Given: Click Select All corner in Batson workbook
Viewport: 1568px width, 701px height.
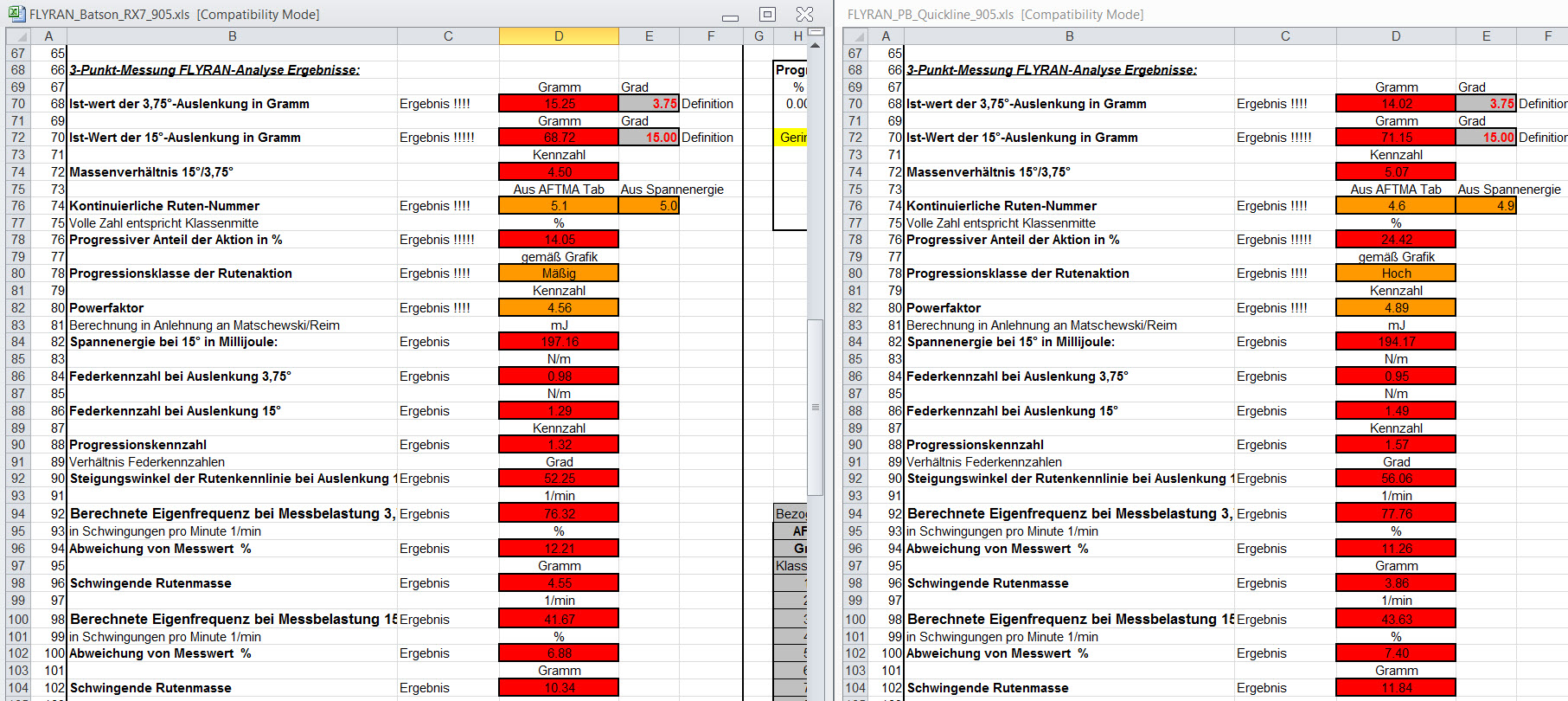Looking at the screenshot, I should [18, 36].
